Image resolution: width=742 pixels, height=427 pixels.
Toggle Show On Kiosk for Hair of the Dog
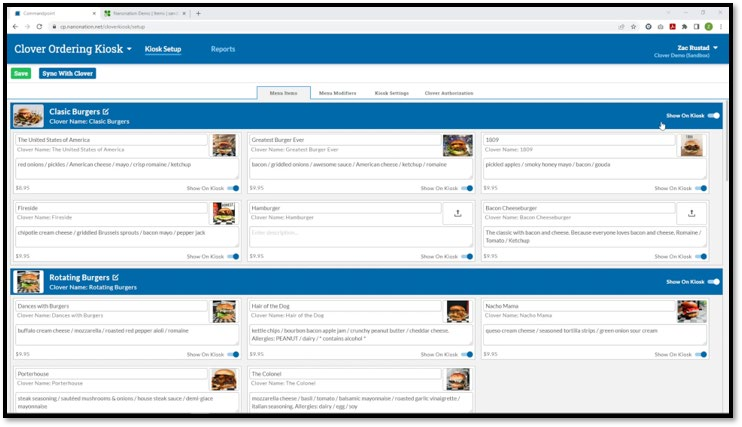pyautogui.click(x=467, y=355)
